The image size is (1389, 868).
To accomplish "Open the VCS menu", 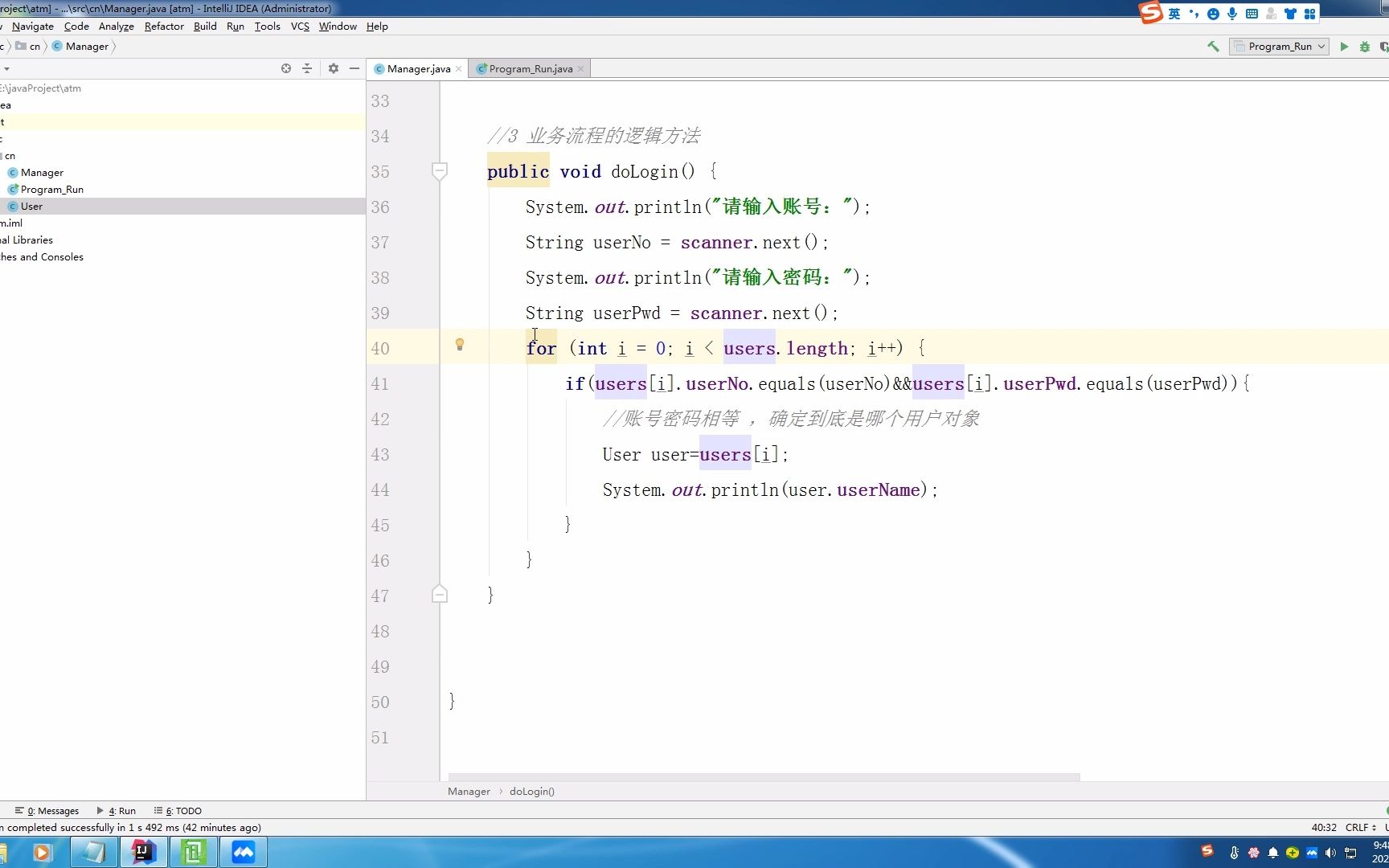I will pos(300,27).
